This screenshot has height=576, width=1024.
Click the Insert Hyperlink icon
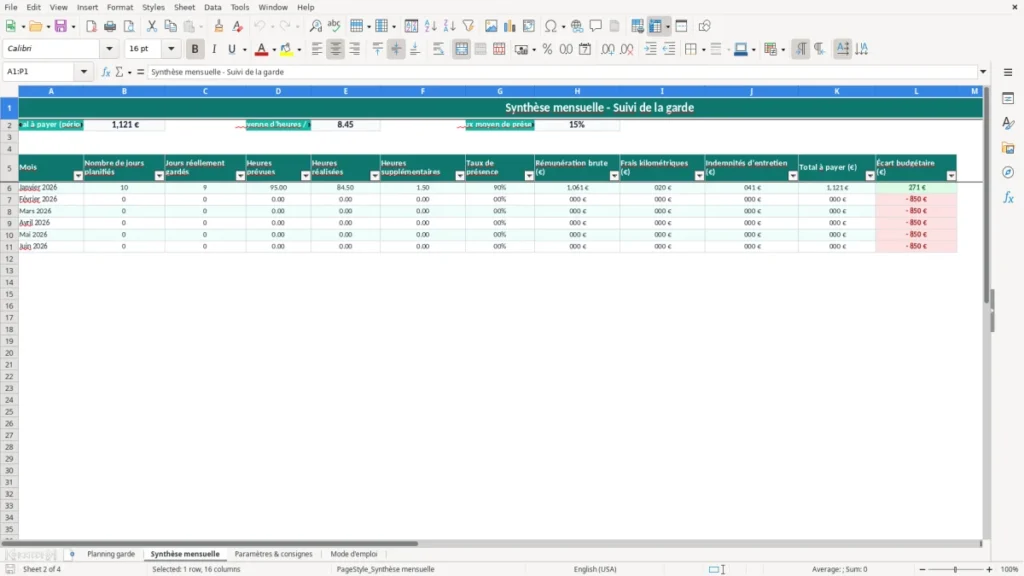(577, 26)
